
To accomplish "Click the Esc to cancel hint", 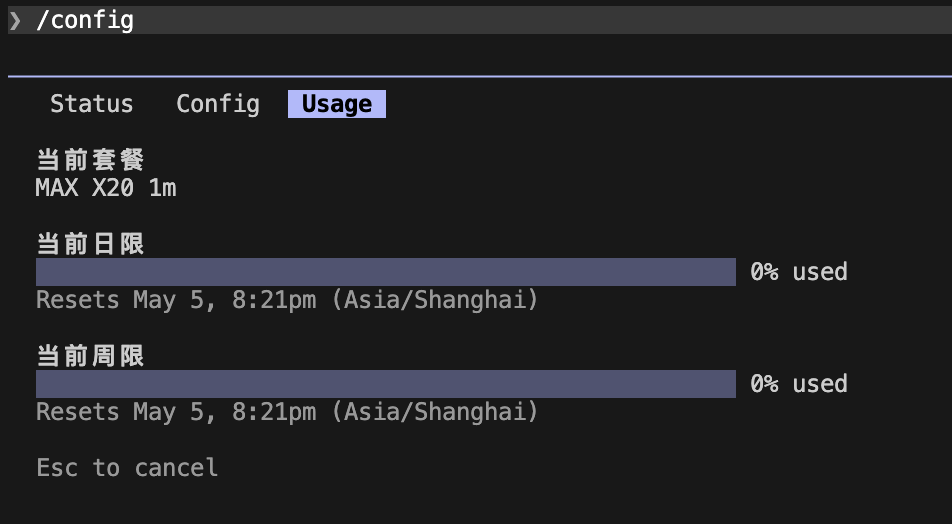I will pyautogui.click(x=127, y=468).
